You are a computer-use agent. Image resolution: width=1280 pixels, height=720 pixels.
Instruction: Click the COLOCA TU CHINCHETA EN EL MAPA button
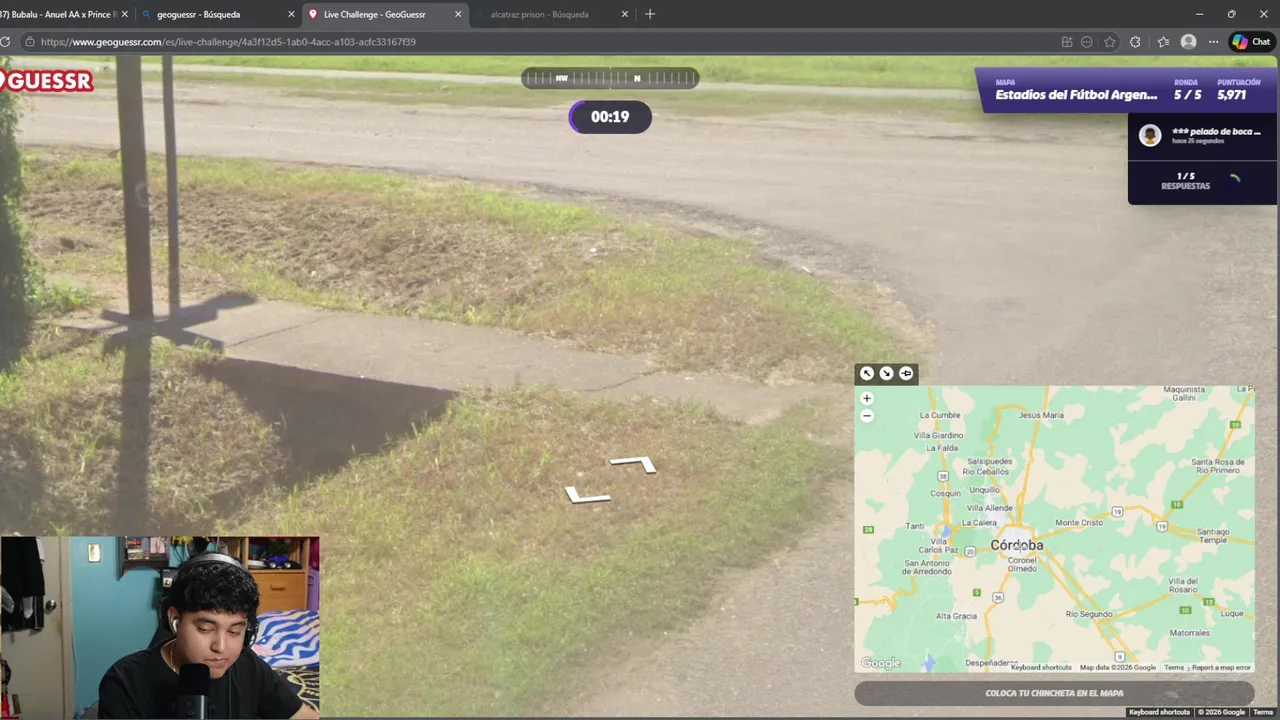pos(1054,693)
